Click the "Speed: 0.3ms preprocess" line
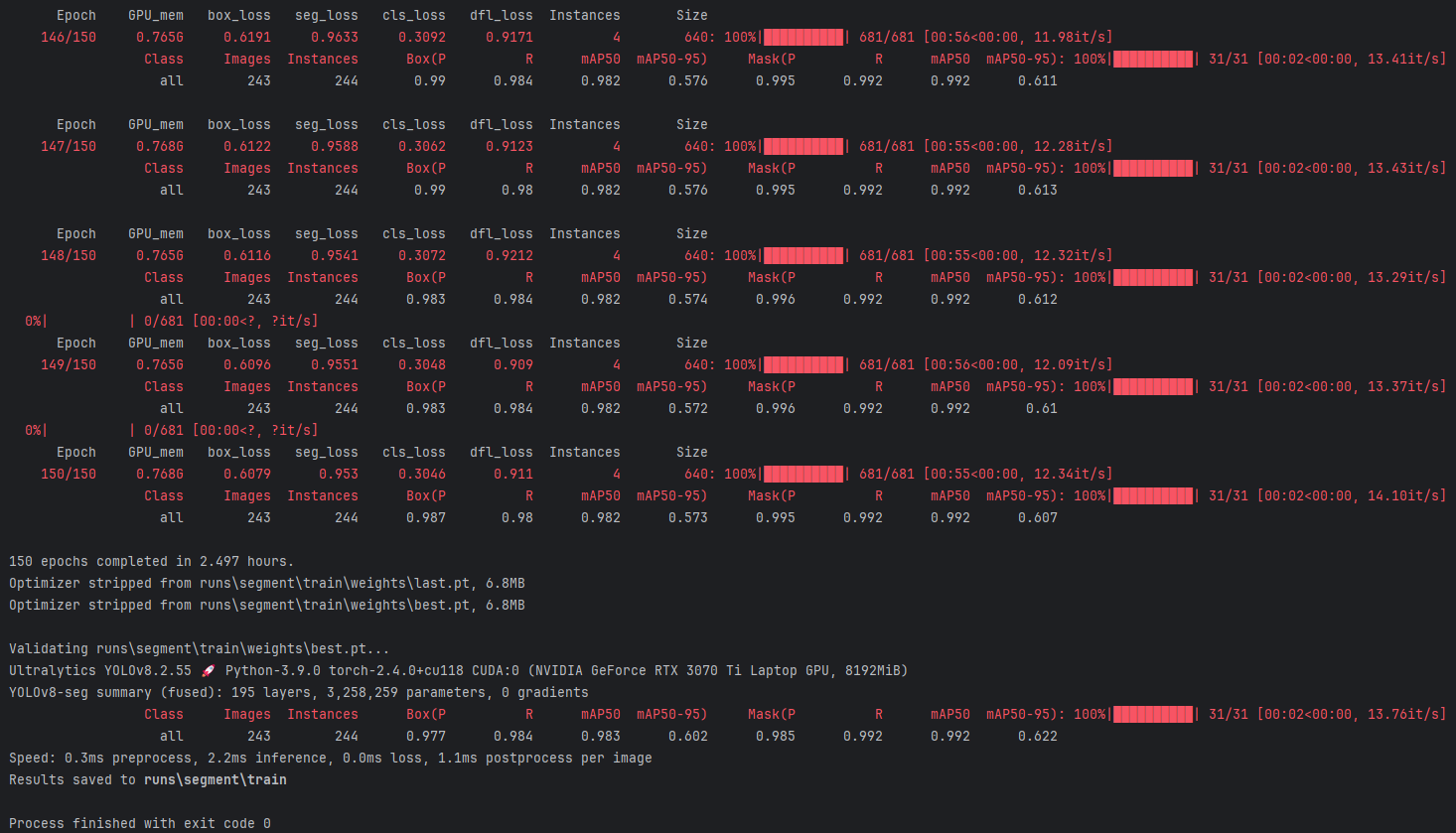 coord(331,758)
